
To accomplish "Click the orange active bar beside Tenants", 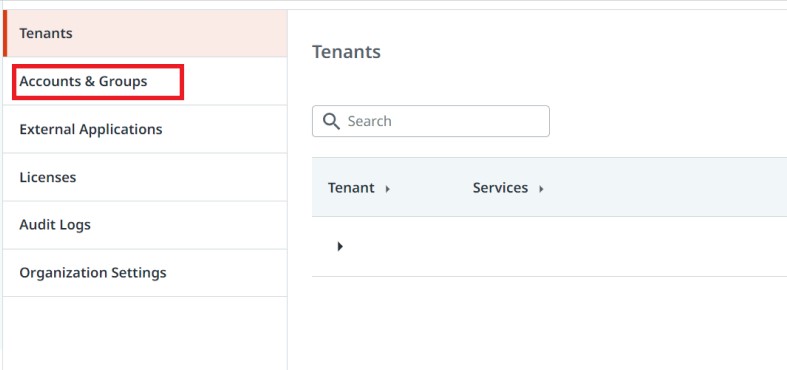I will (5, 33).
